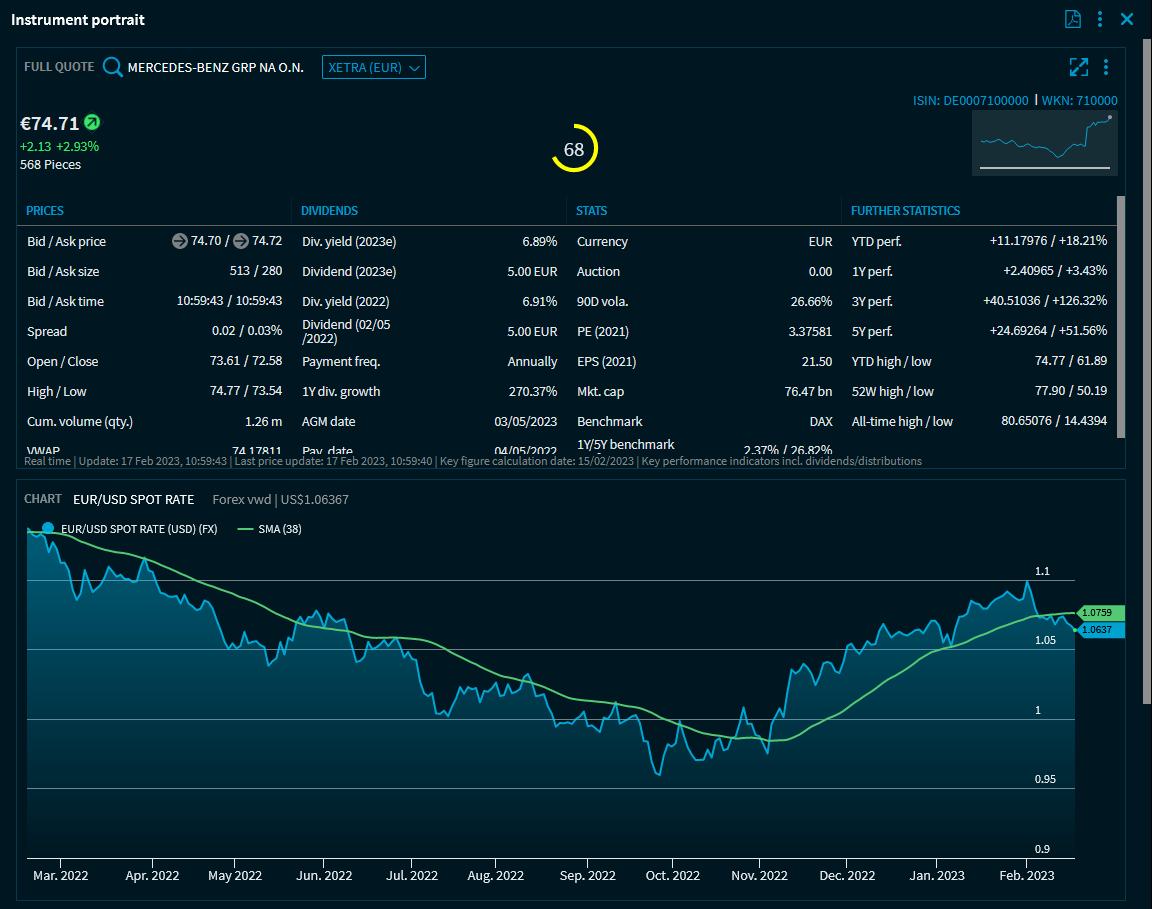Select the PRICES column header
This screenshot has width=1152, height=909.
pos(45,211)
